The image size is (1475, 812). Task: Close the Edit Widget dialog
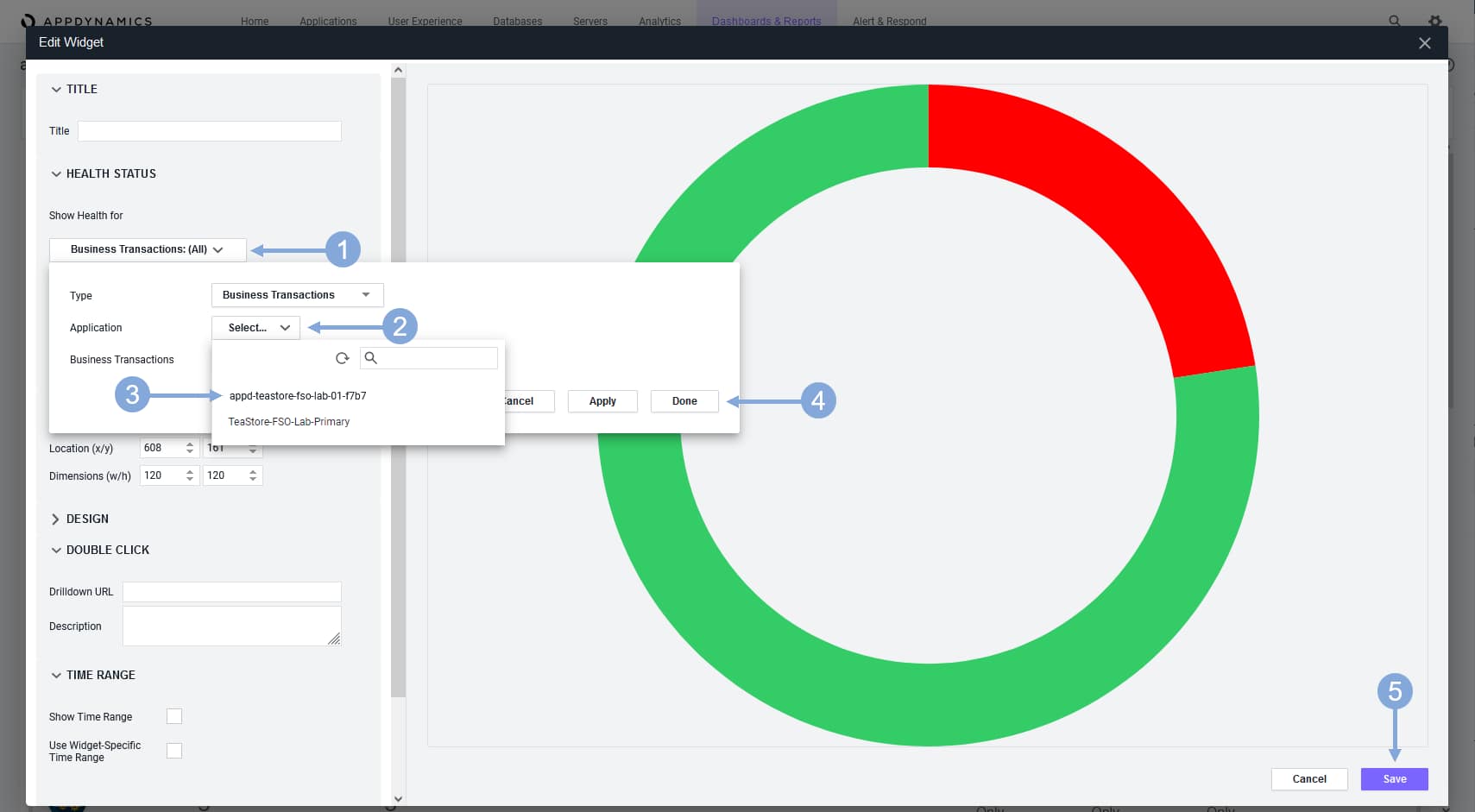[1424, 43]
